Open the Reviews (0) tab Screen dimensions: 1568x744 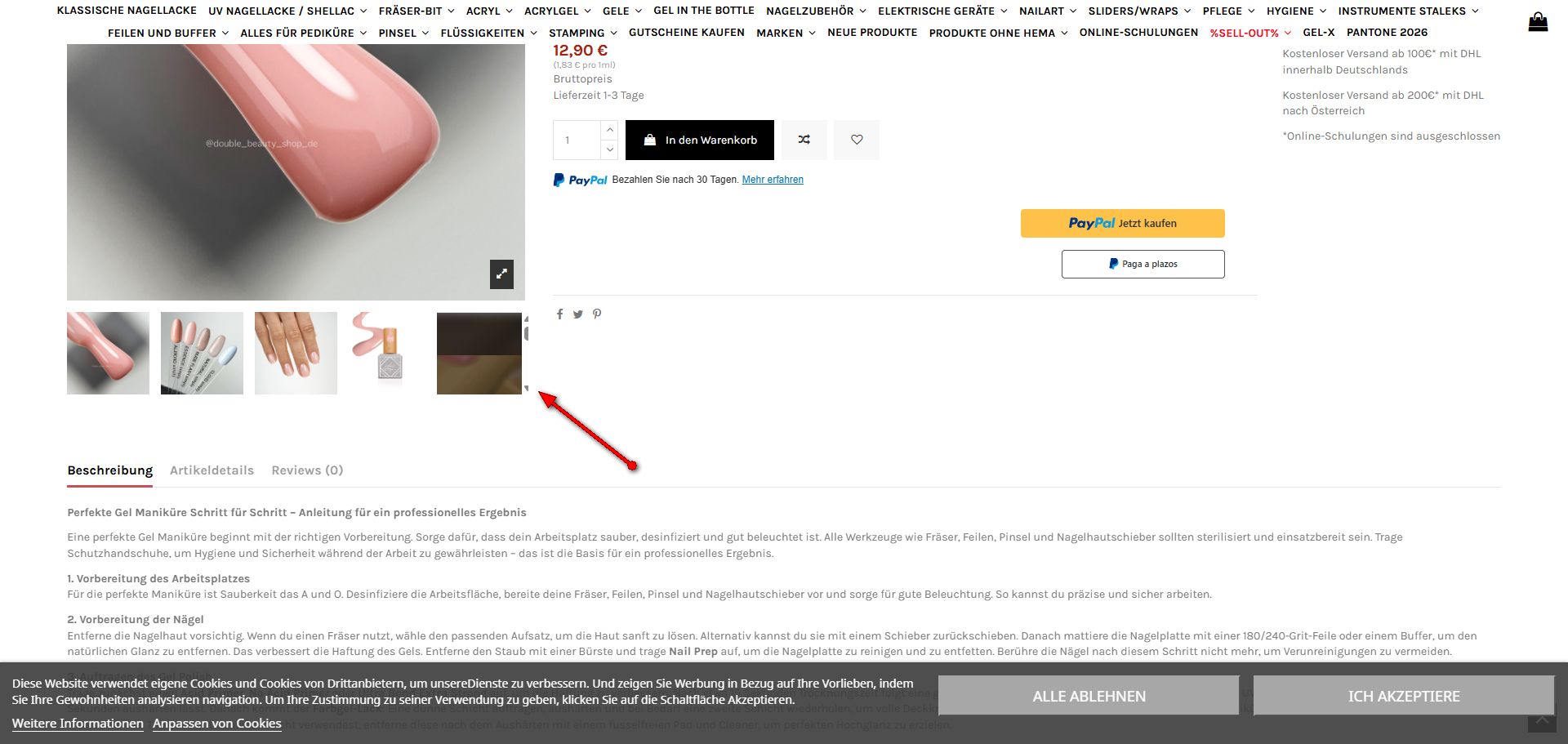coord(307,470)
